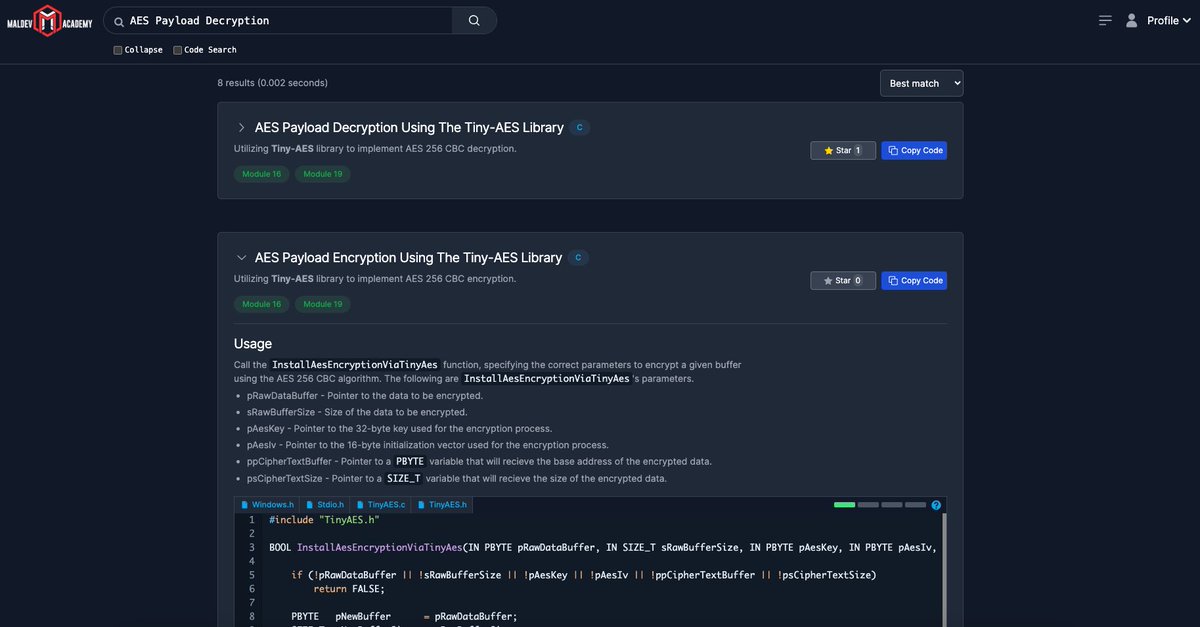
Task: Enable the Collapse checkbox
Action: tap(118, 50)
